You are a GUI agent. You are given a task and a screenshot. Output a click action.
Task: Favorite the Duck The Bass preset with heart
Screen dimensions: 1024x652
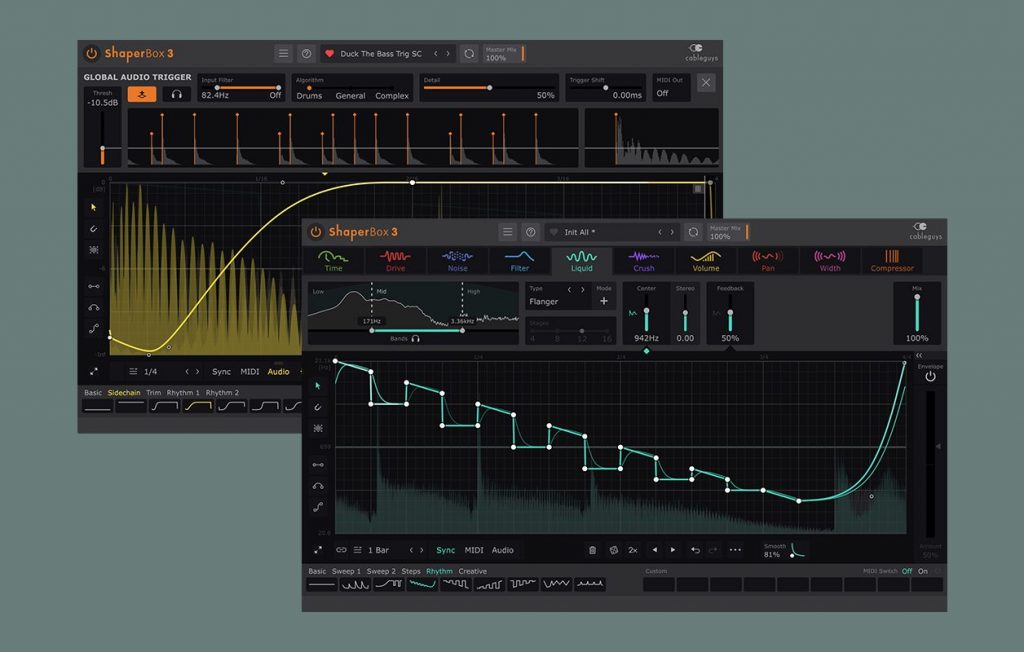[x=328, y=54]
